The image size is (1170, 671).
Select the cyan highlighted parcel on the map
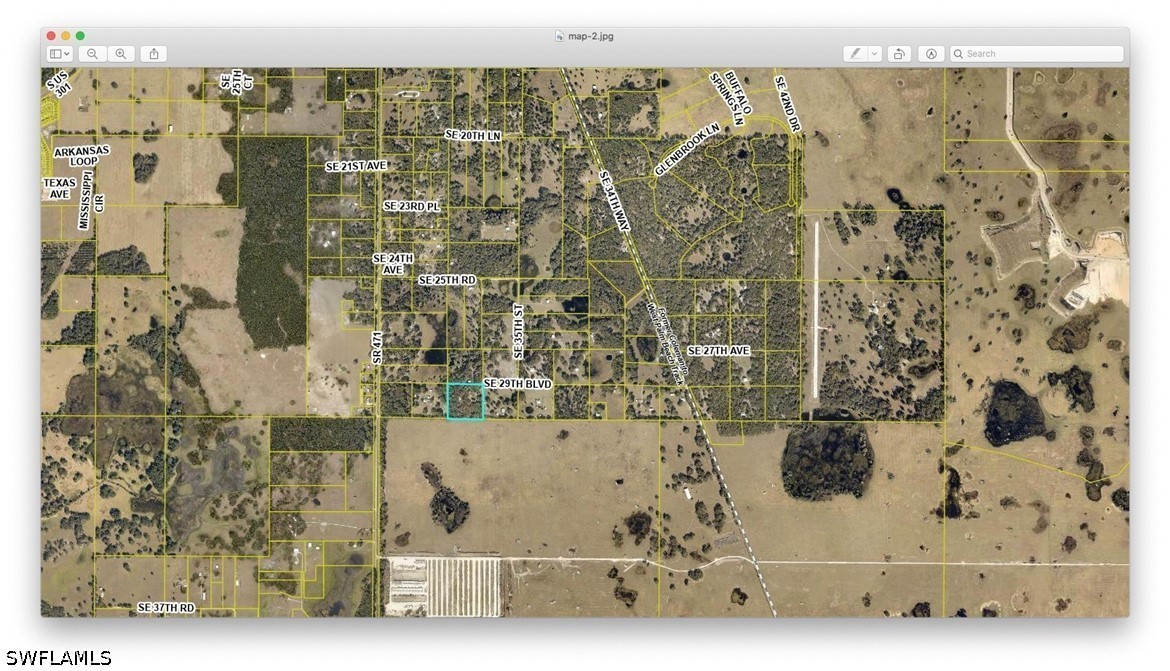click(465, 402)
